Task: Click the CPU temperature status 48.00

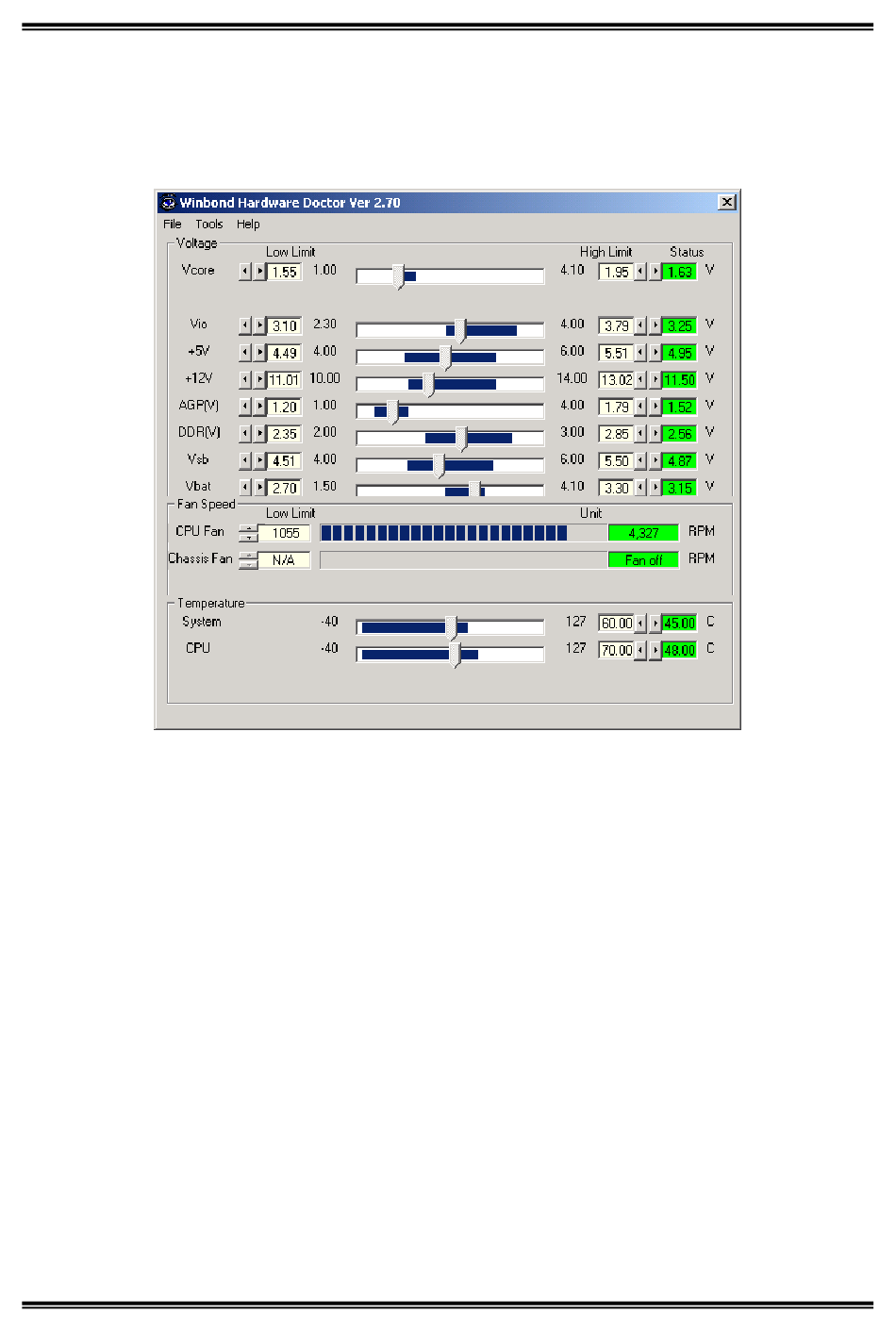Action: click(679, 650)
